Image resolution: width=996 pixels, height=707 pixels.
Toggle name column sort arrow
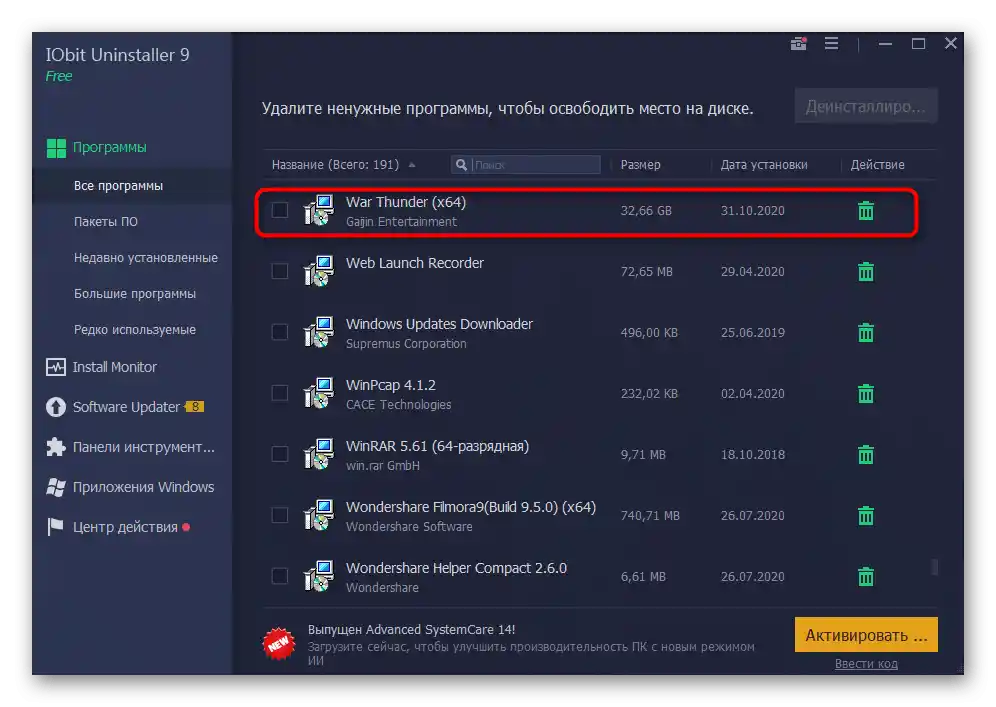pos(412,165)
